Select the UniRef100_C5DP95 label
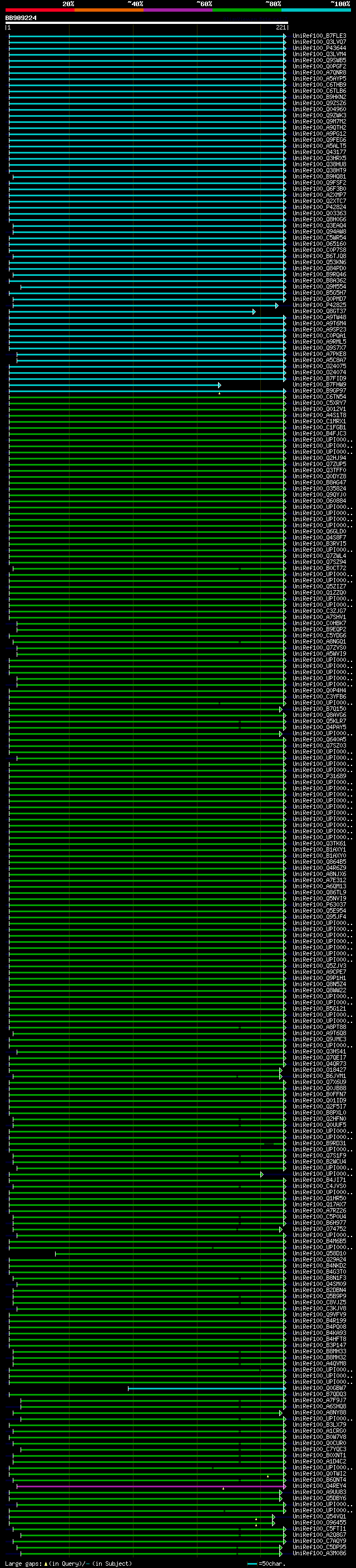 (x=319, y=1547)
